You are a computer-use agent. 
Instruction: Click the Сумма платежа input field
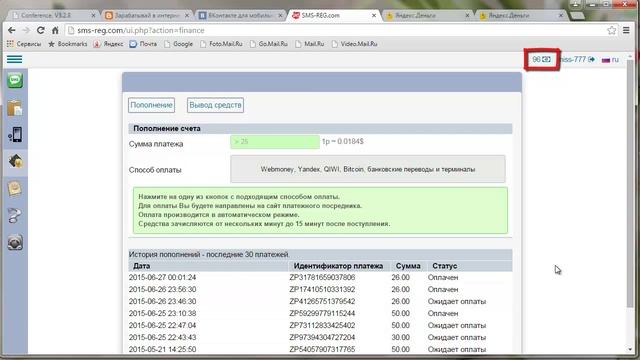275,142
